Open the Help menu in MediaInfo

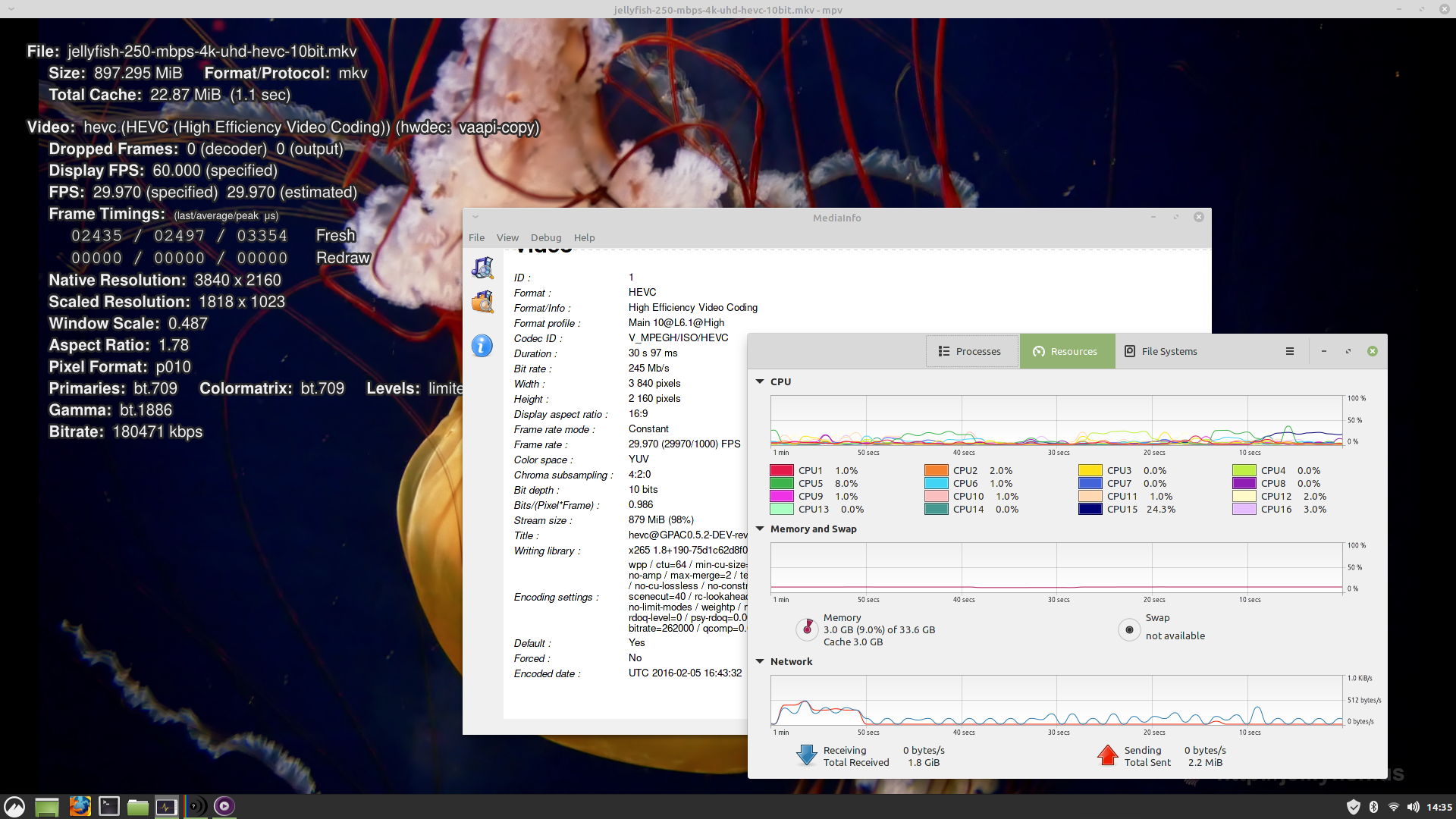tap(584, 237)
